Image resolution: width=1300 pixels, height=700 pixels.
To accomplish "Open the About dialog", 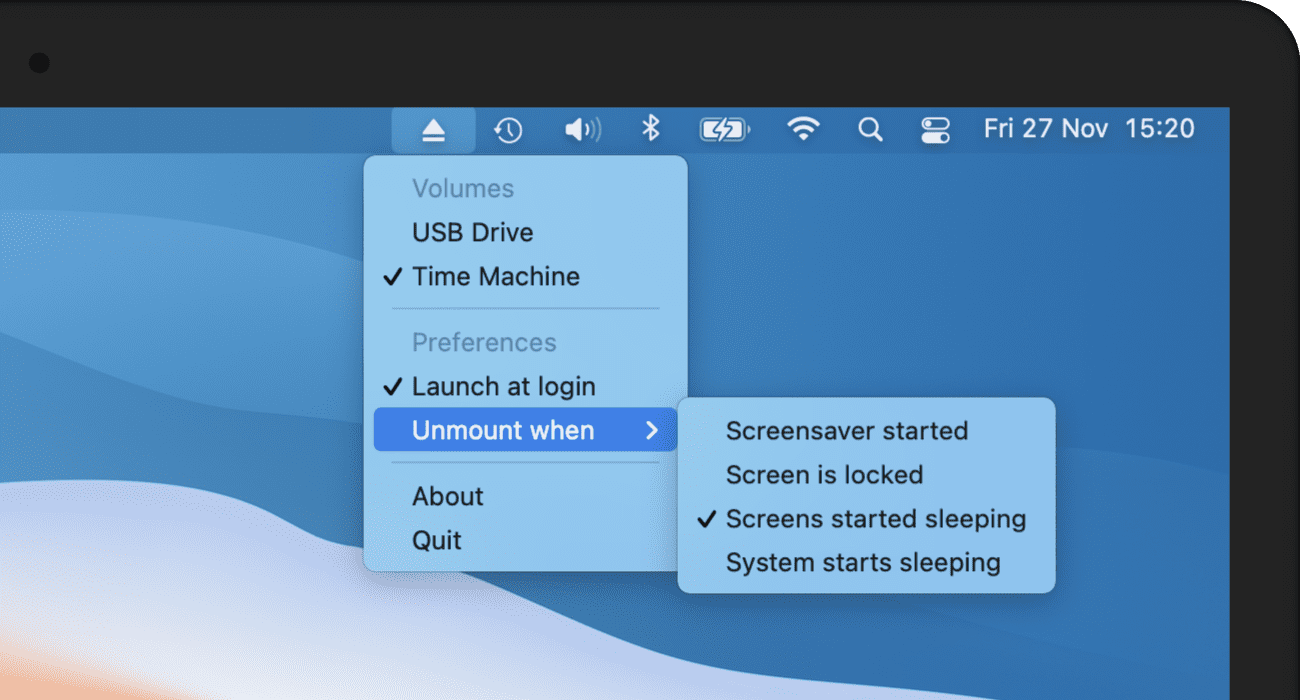I will coord(447,496).
